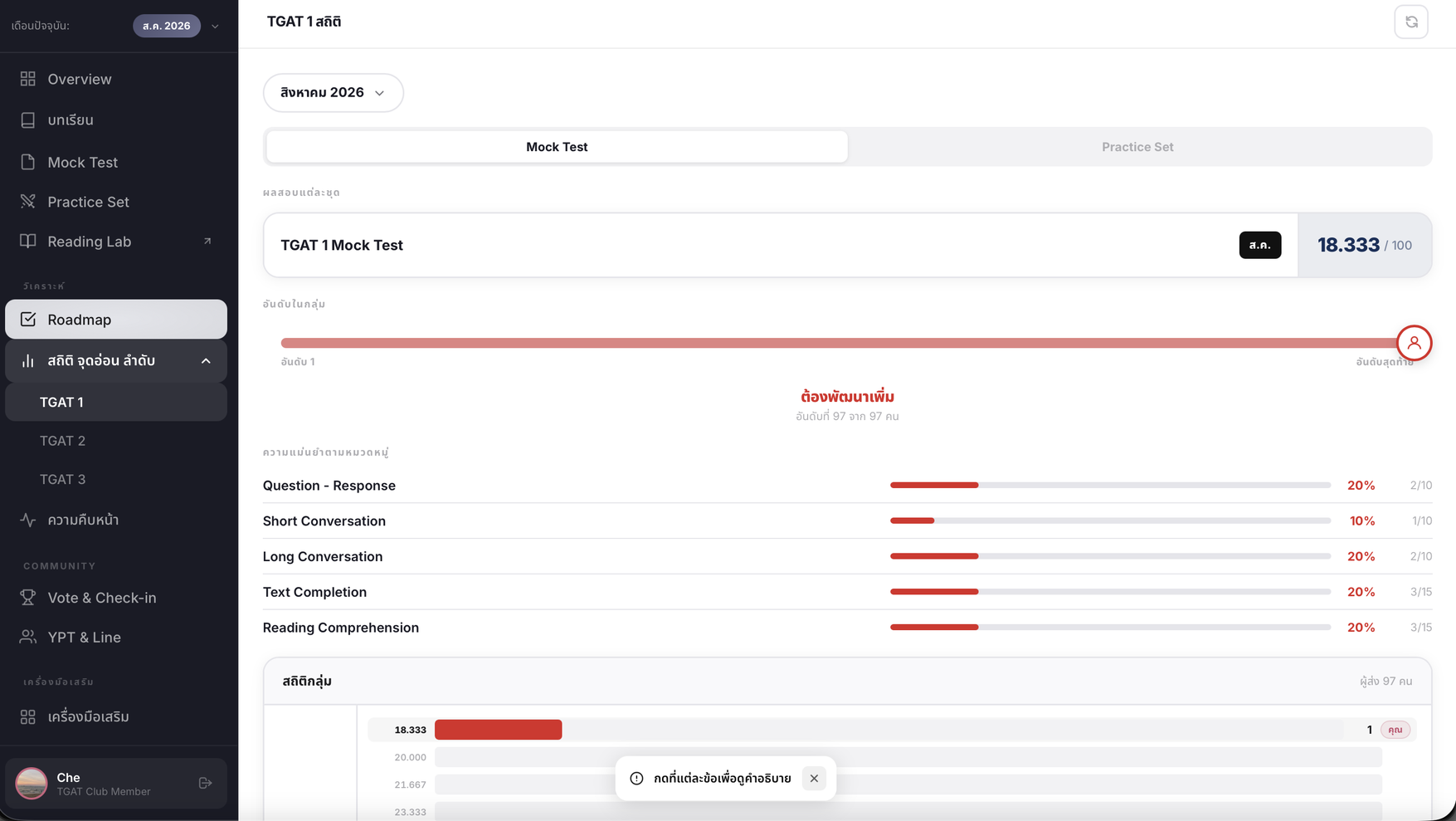Select TGAT 3 statistics sub-item
This screenshot has height=821, width=1456.
116,479
